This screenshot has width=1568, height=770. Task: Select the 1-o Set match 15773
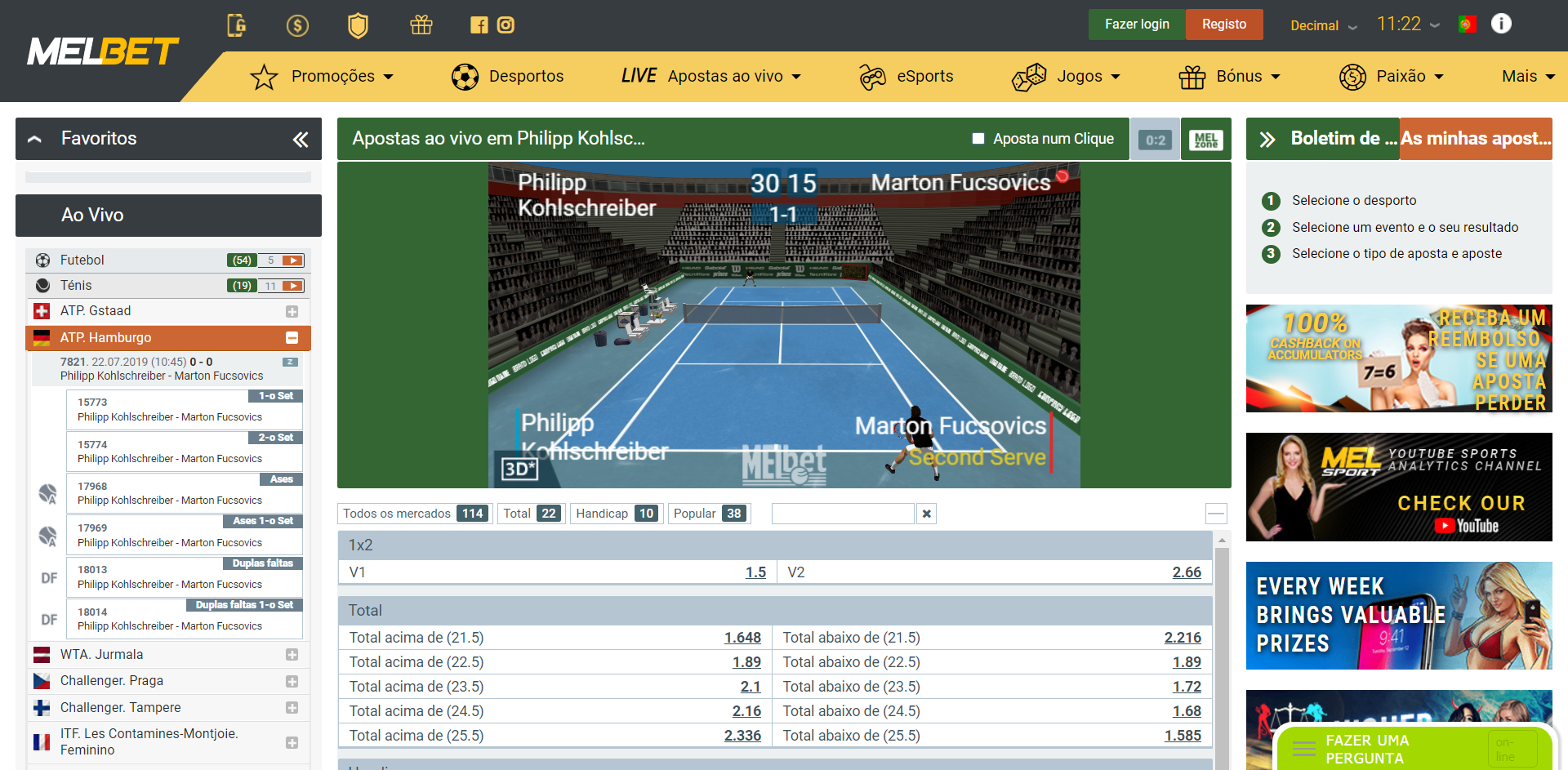click(x=185, y=410)
